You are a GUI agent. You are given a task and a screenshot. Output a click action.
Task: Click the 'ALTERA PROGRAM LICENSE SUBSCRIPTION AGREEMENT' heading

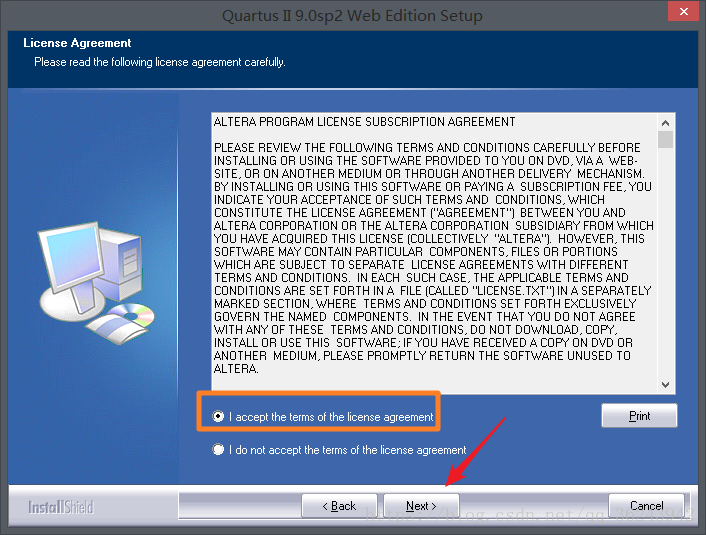coord(365,122)
